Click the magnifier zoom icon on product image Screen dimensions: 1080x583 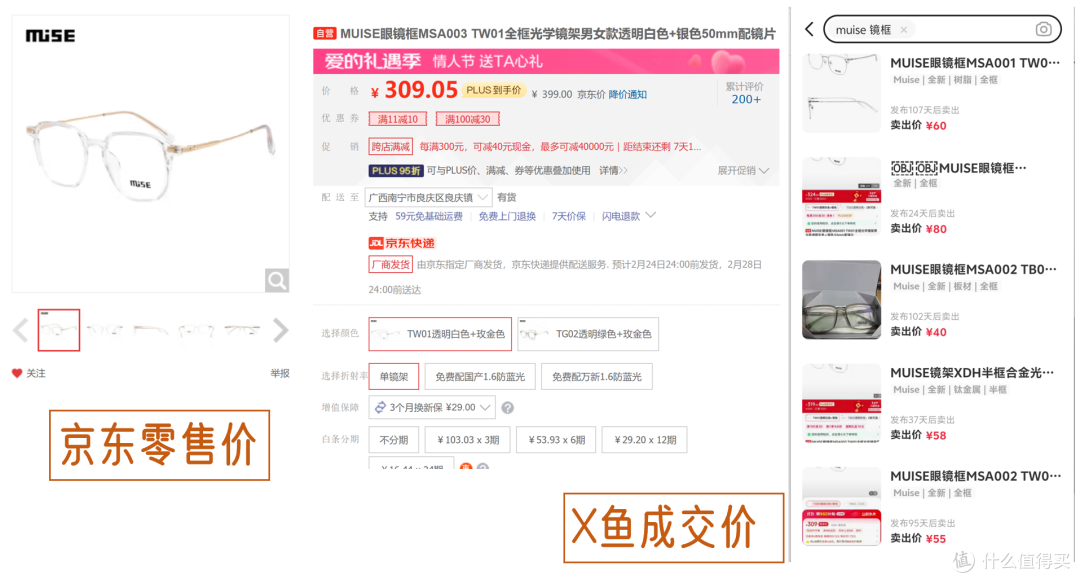pyautogui.click(x=277, y=280)
